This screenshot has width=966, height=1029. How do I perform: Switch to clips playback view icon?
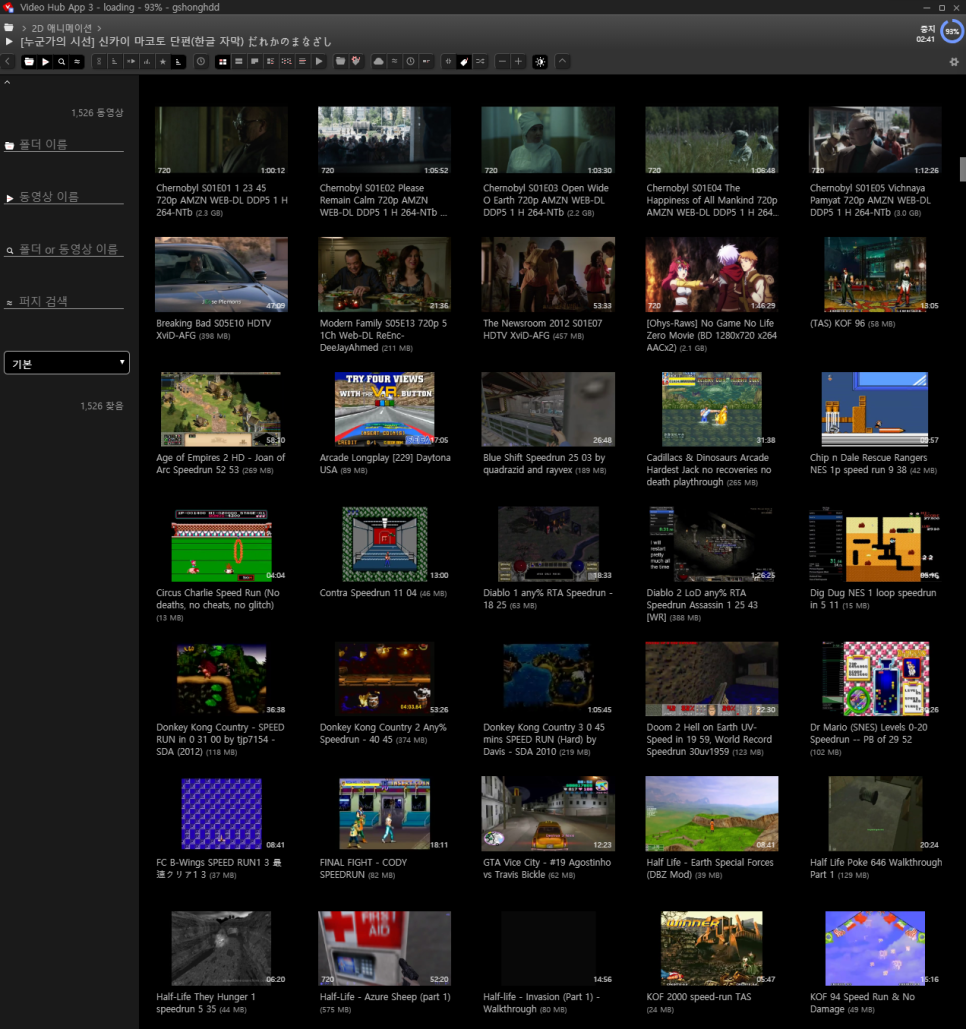(319, 61)
